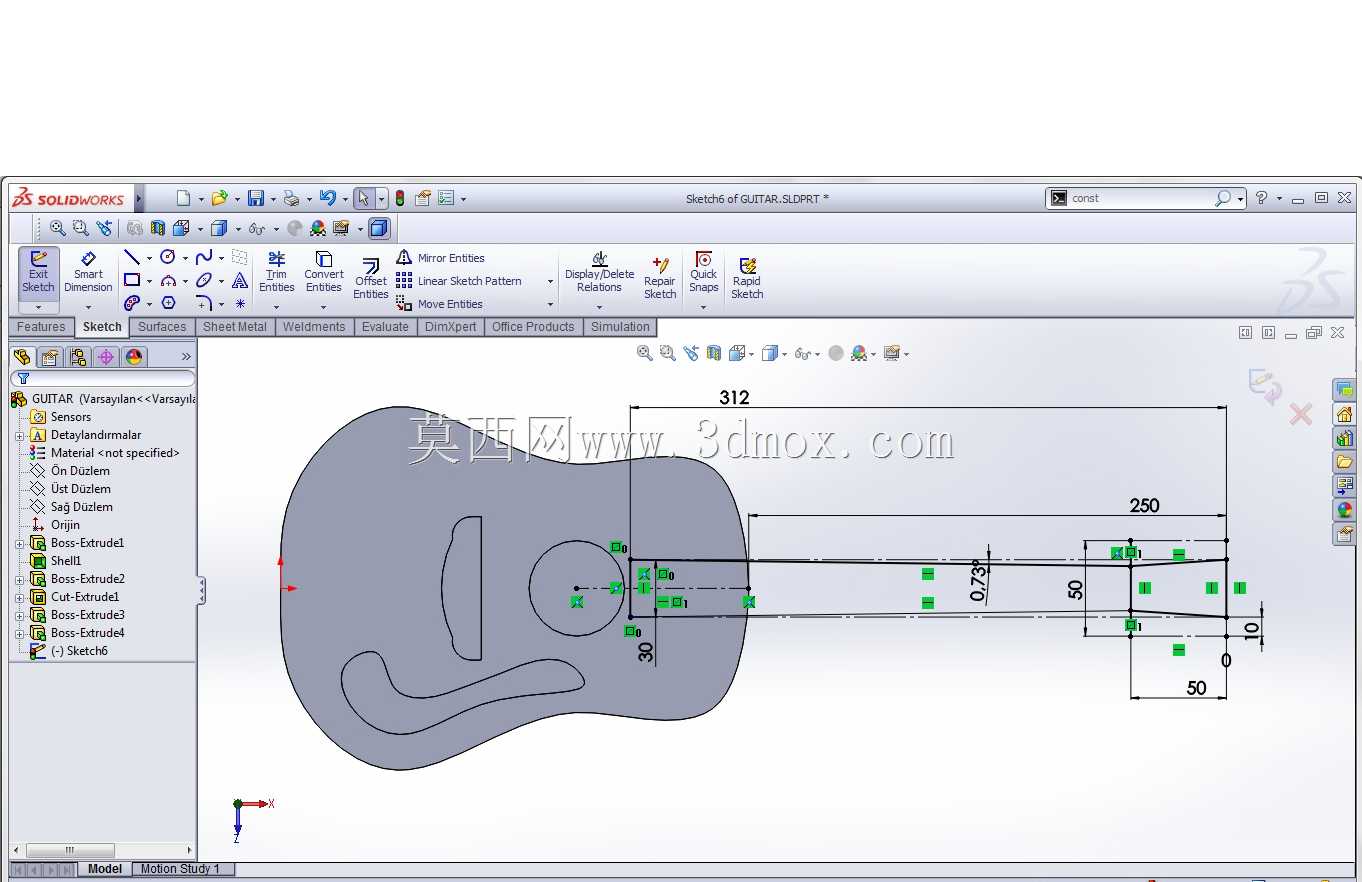This screenshot has width=1362, height=882.
Task: Open the Simulation tab
Action: tap(620, 327)
